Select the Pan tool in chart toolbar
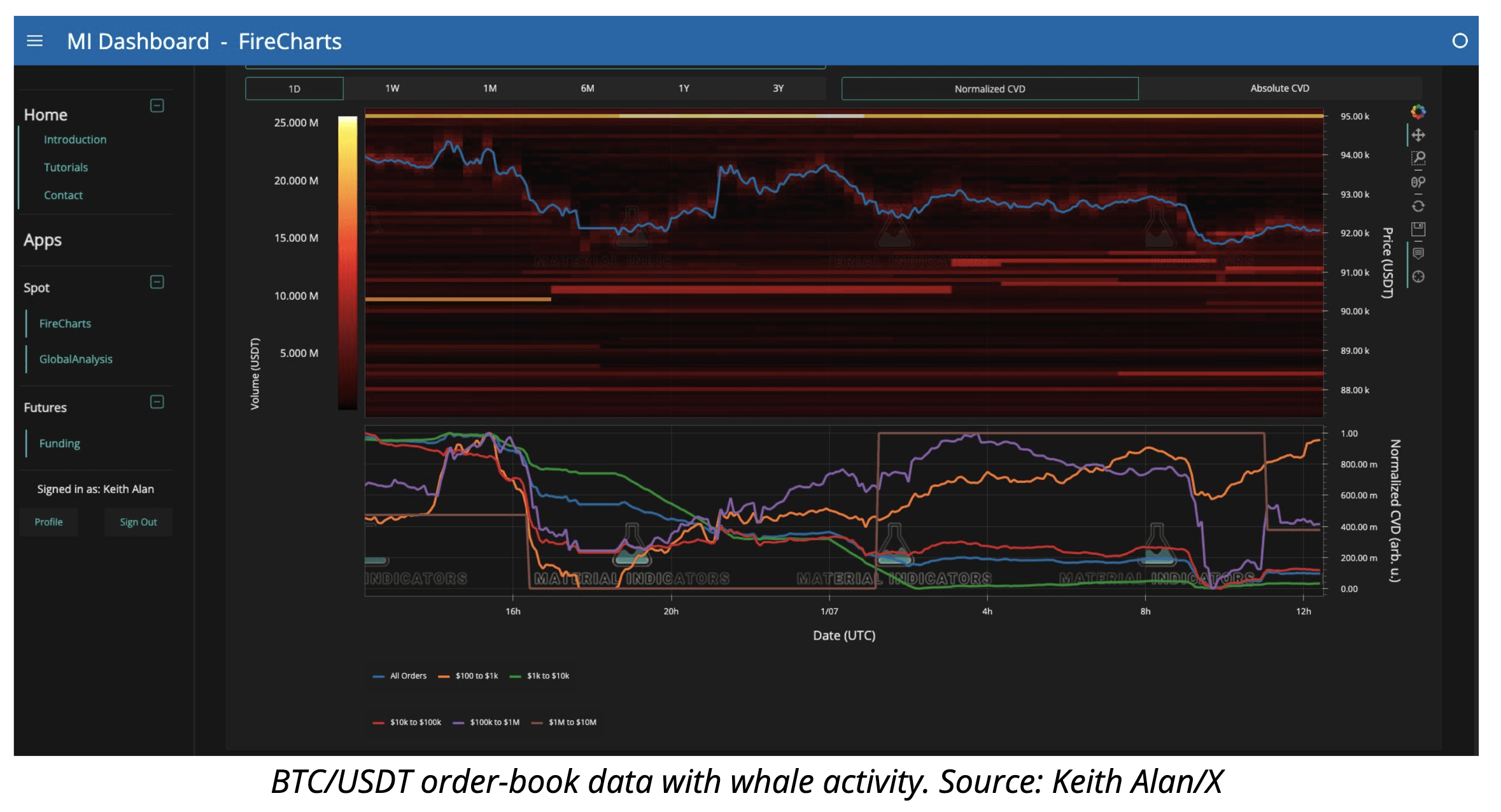 tap(1418, 135)
